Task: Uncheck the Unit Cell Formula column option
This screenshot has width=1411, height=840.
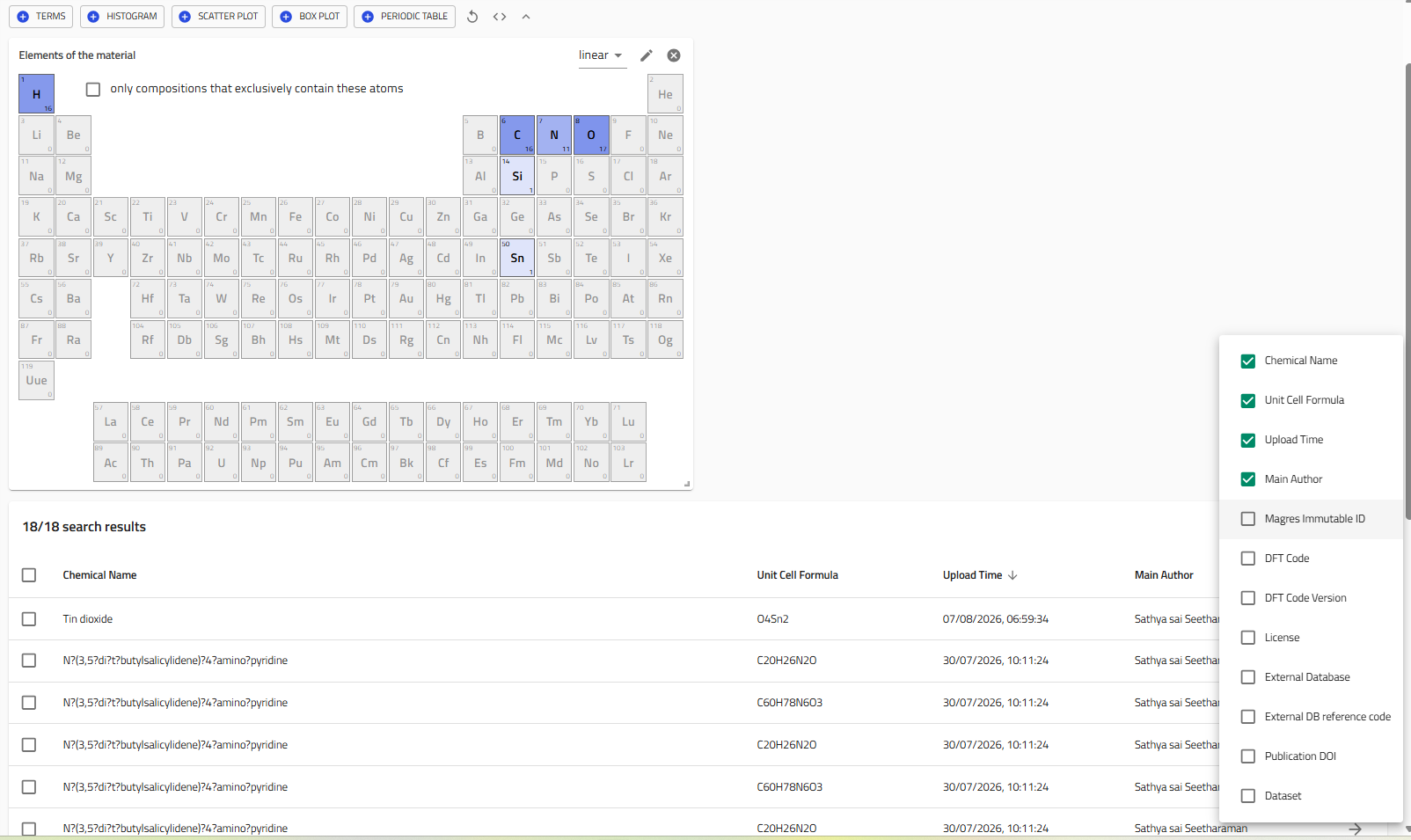Action: [1248, 400]
